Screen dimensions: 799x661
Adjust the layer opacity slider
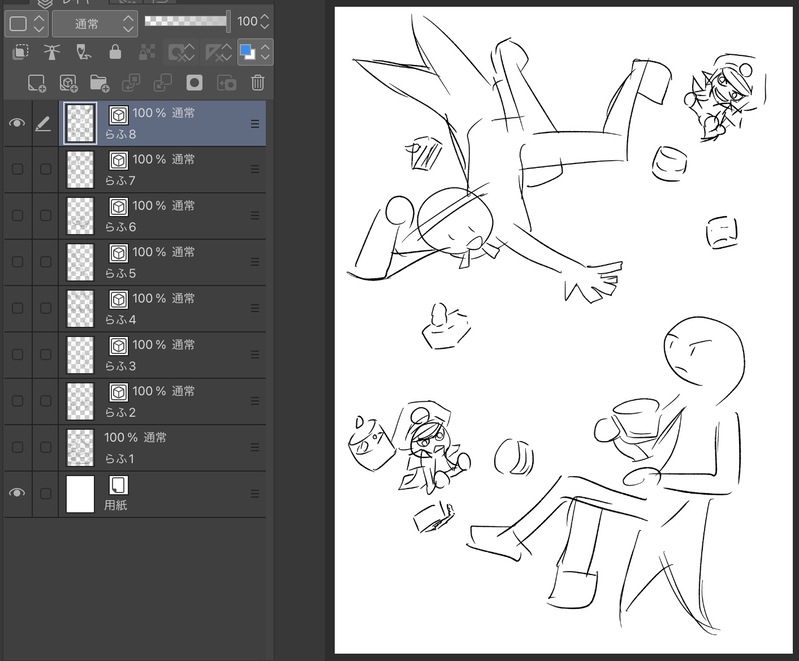(187, 21)
